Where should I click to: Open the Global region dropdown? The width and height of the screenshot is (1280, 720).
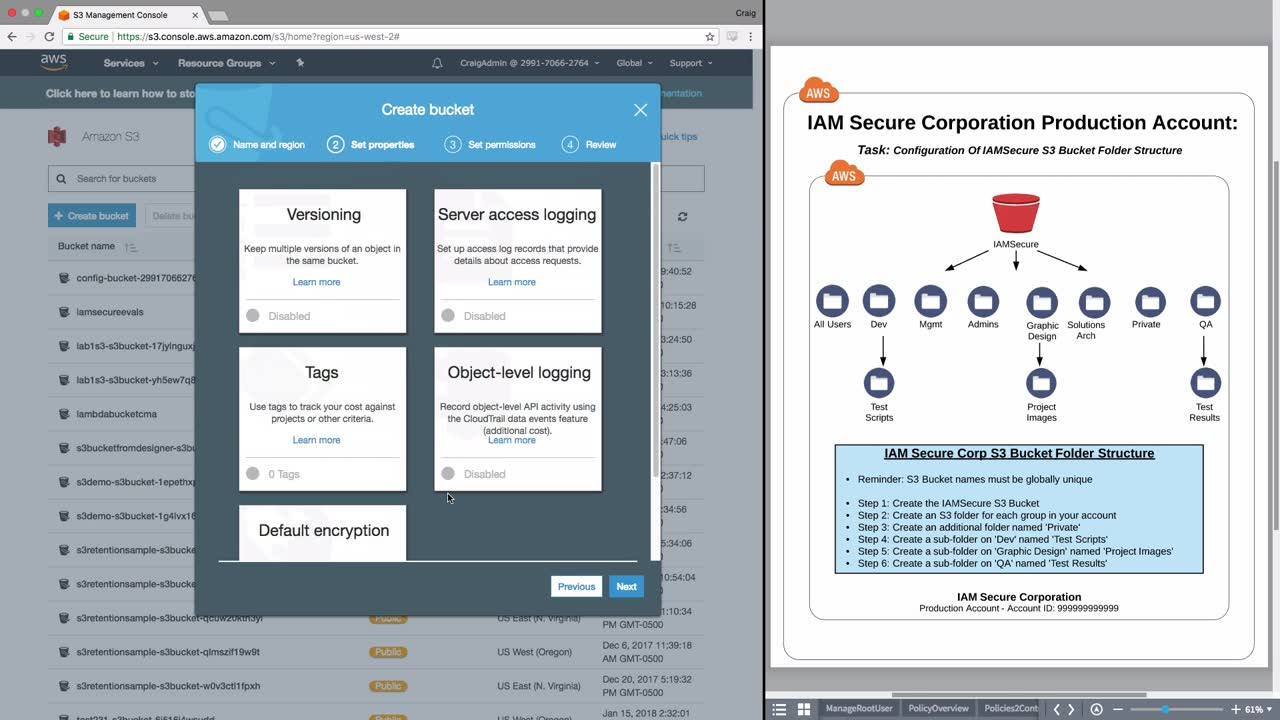click(x=634, y=63)
